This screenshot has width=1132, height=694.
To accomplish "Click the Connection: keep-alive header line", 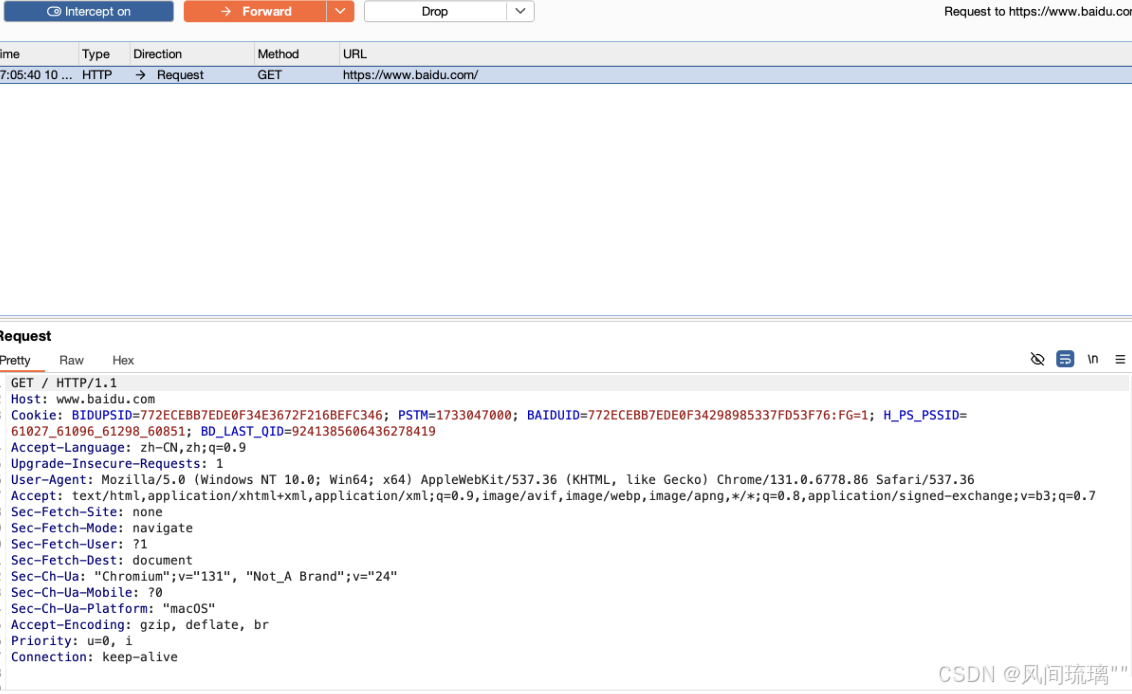I will [94, 657].
